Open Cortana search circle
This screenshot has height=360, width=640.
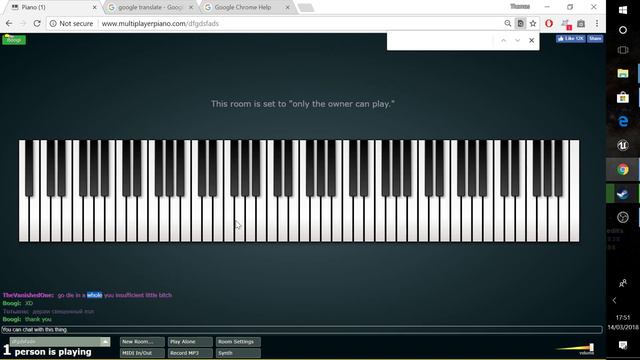pyautogui.click(x=623, y=30)
